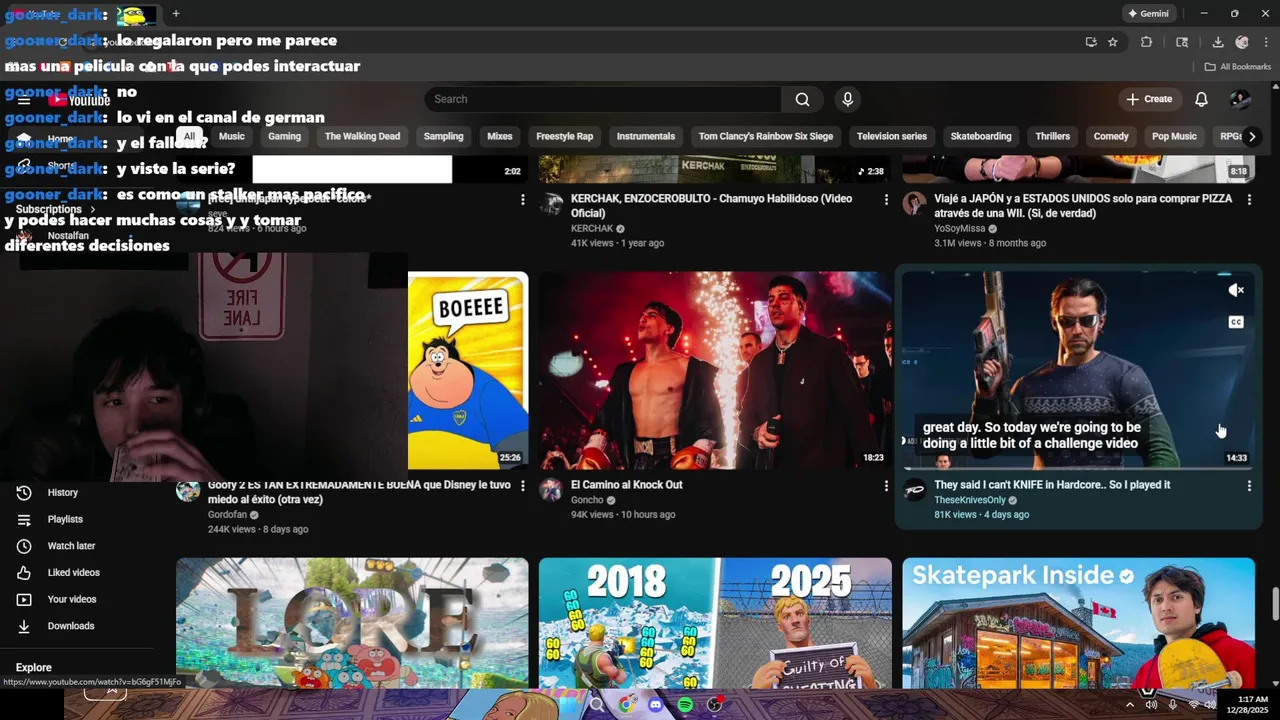1280x720 pixels.
Task: Open Chrome extensions puzzle icon
Action: [1146, 42]
